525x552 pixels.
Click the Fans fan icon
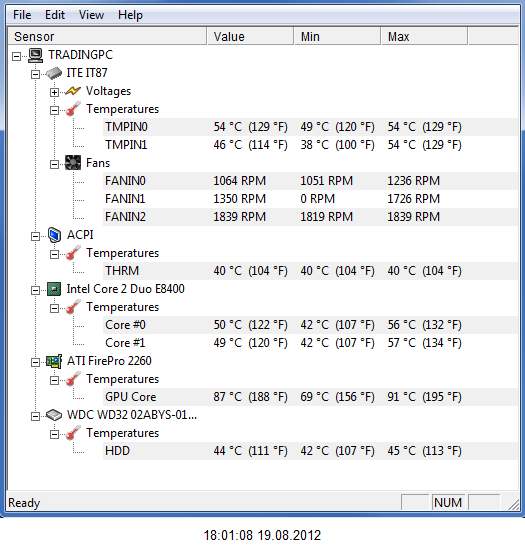coord(73,163)
